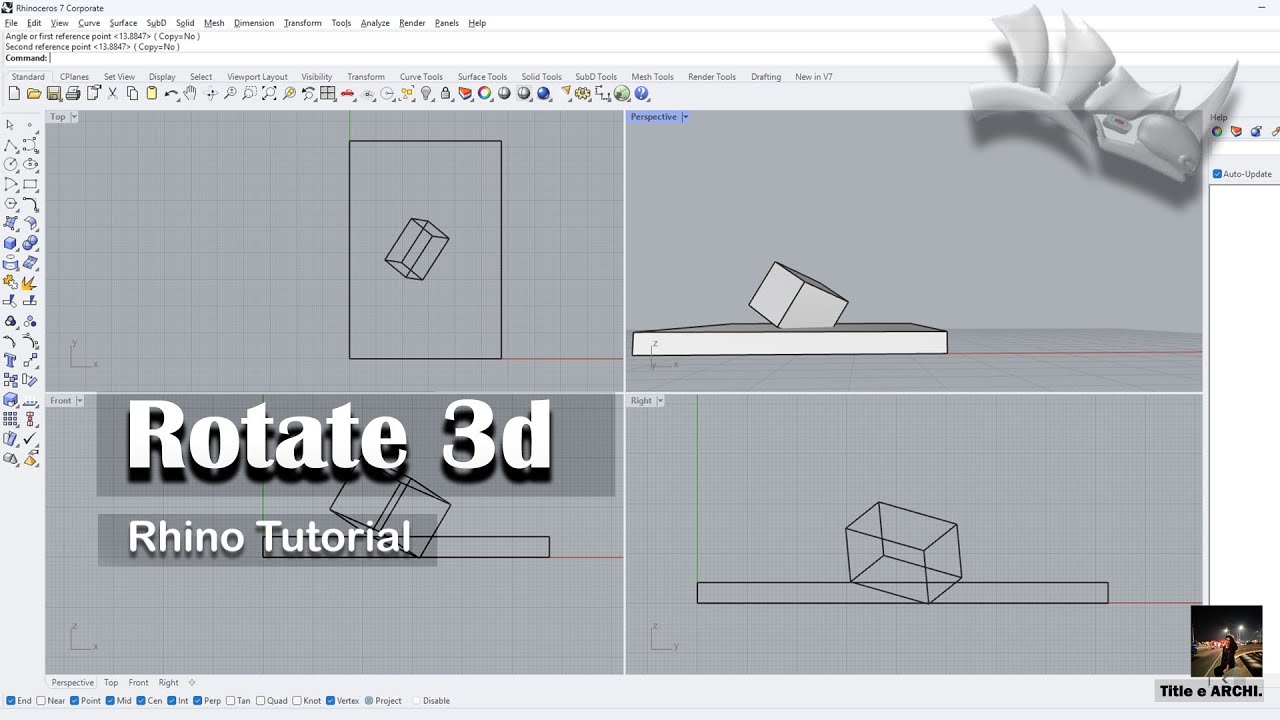This screenshot has width=1280, height=720.
Task: Click the light bulb hide/show icon
Action: 426,93
